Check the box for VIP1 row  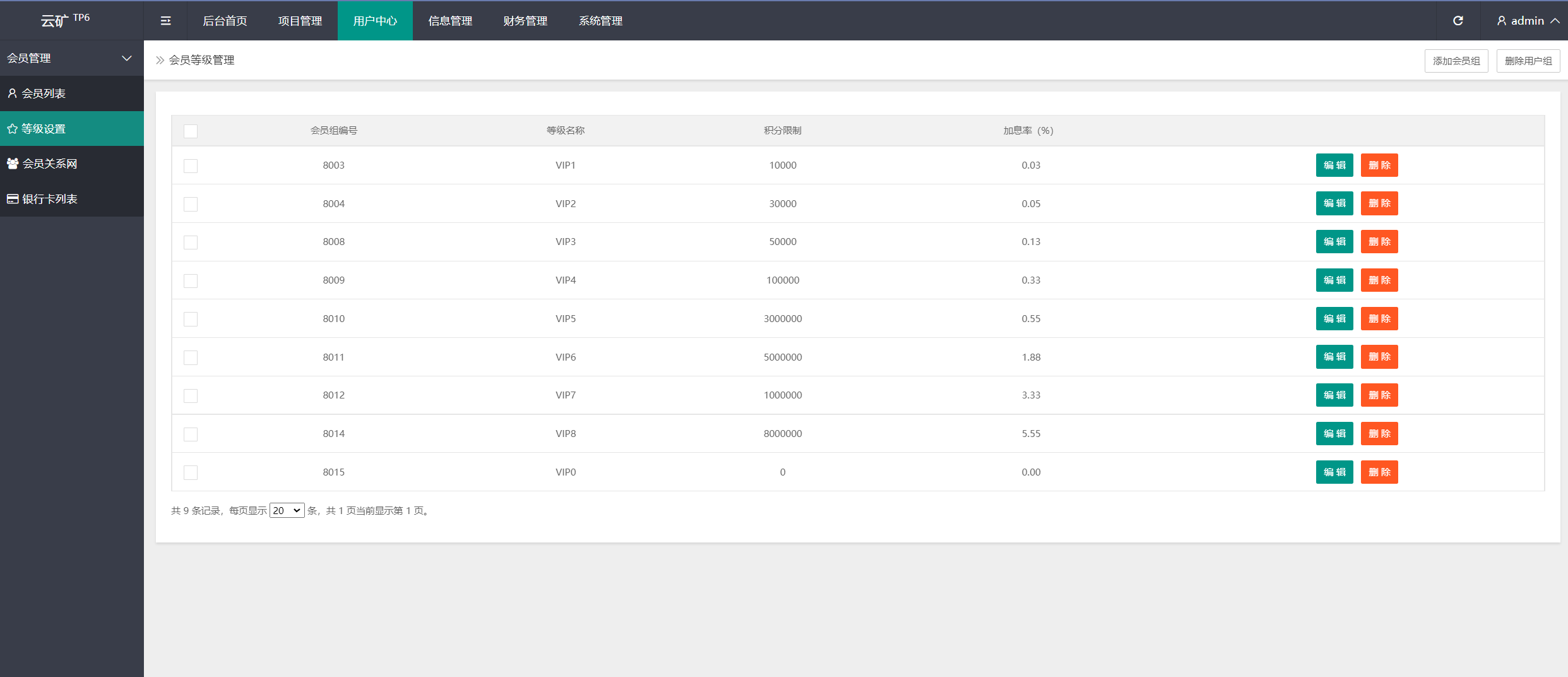[191, 165]
